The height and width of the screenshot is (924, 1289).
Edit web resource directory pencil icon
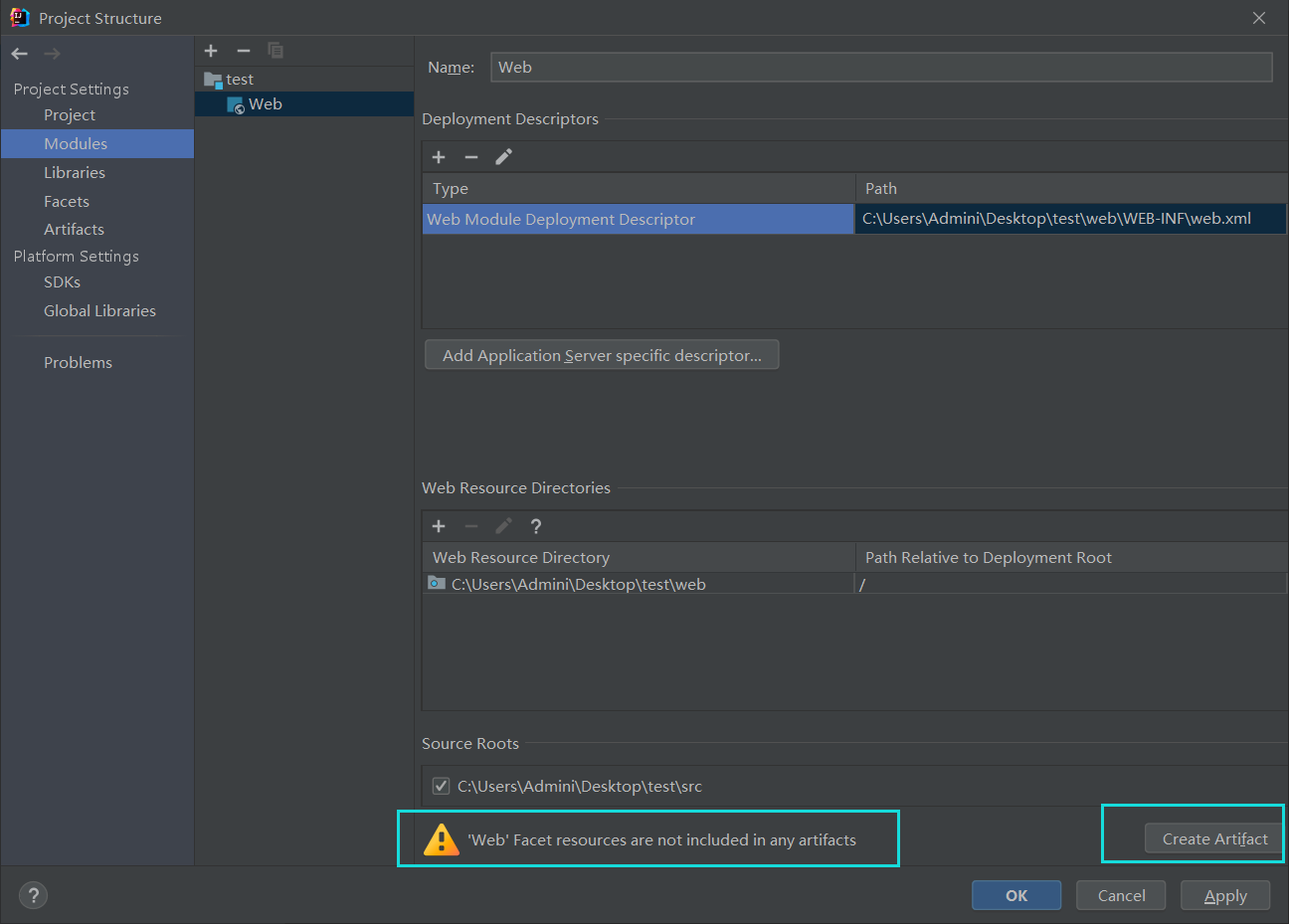504,526
